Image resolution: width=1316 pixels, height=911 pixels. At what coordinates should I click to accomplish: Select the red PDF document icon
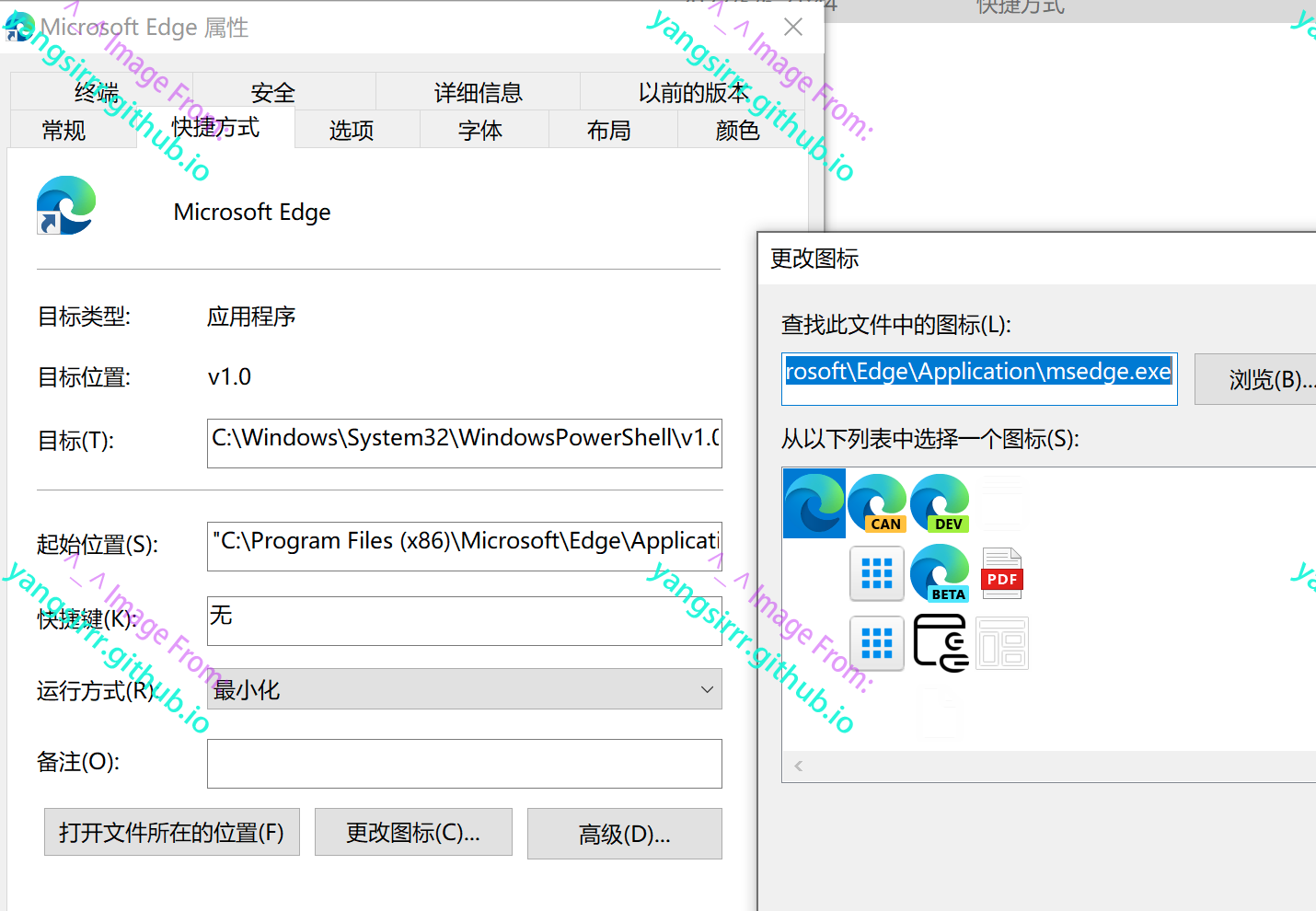point(1002,573)
